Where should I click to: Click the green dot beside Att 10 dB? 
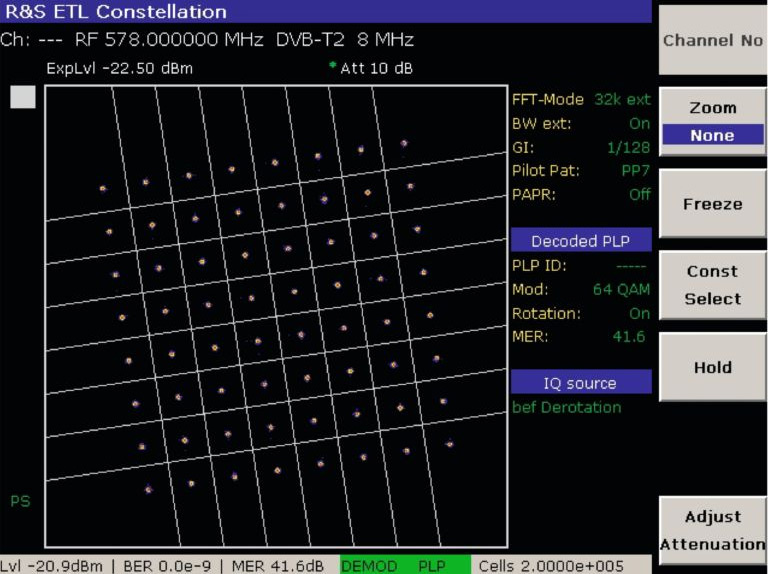(x=333, y=66)
